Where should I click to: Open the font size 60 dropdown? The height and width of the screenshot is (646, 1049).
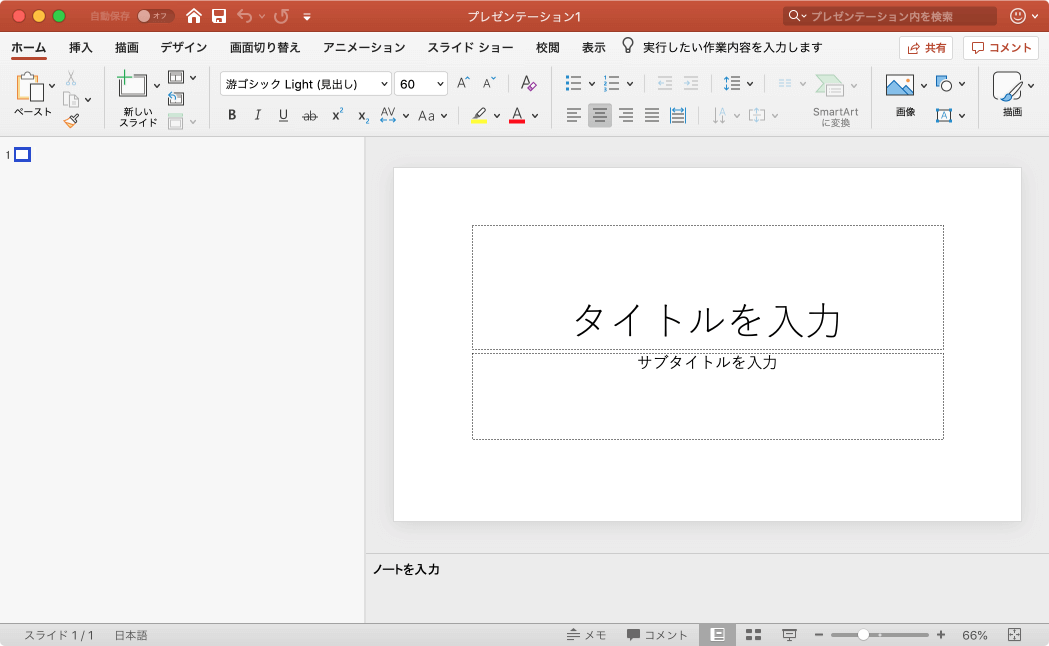coord(441,84)
